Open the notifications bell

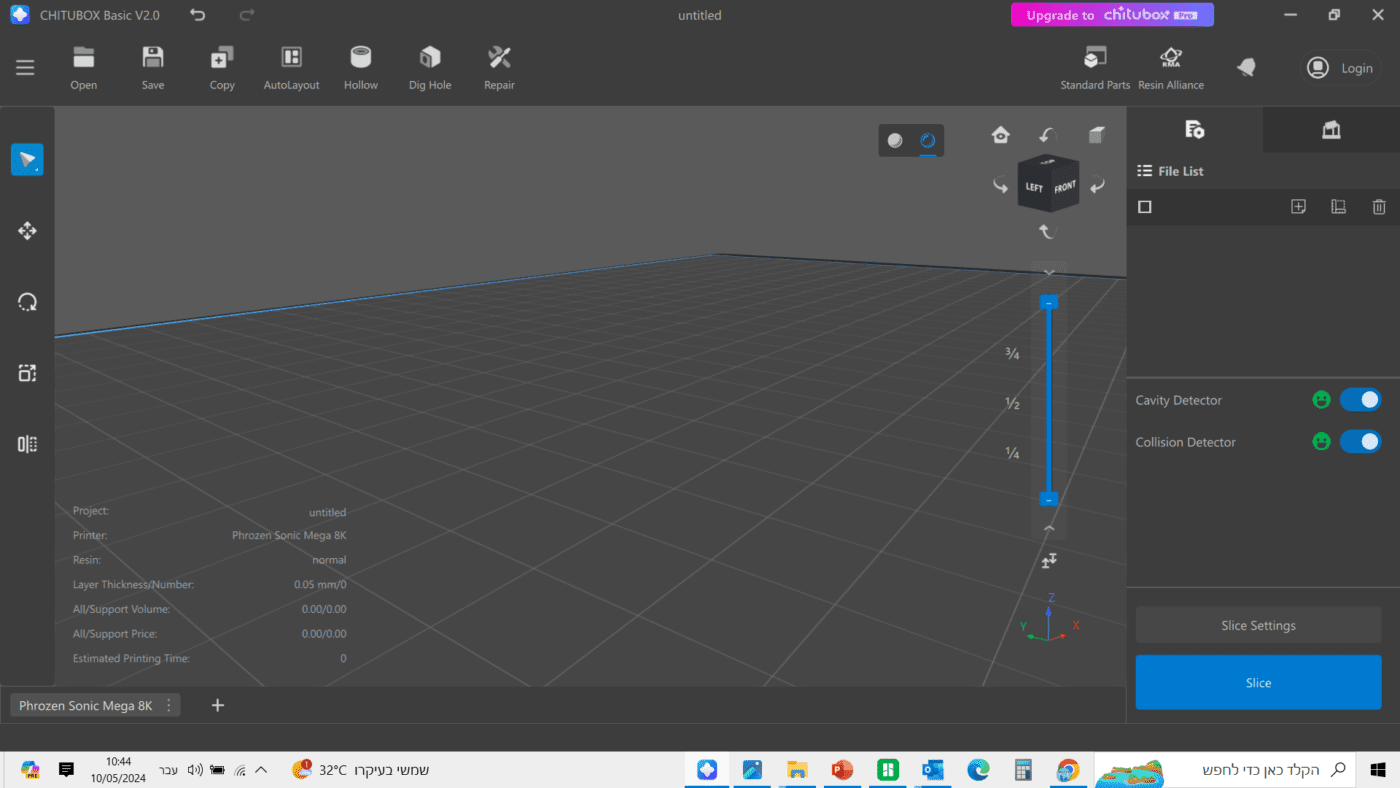pos(1246,67)
